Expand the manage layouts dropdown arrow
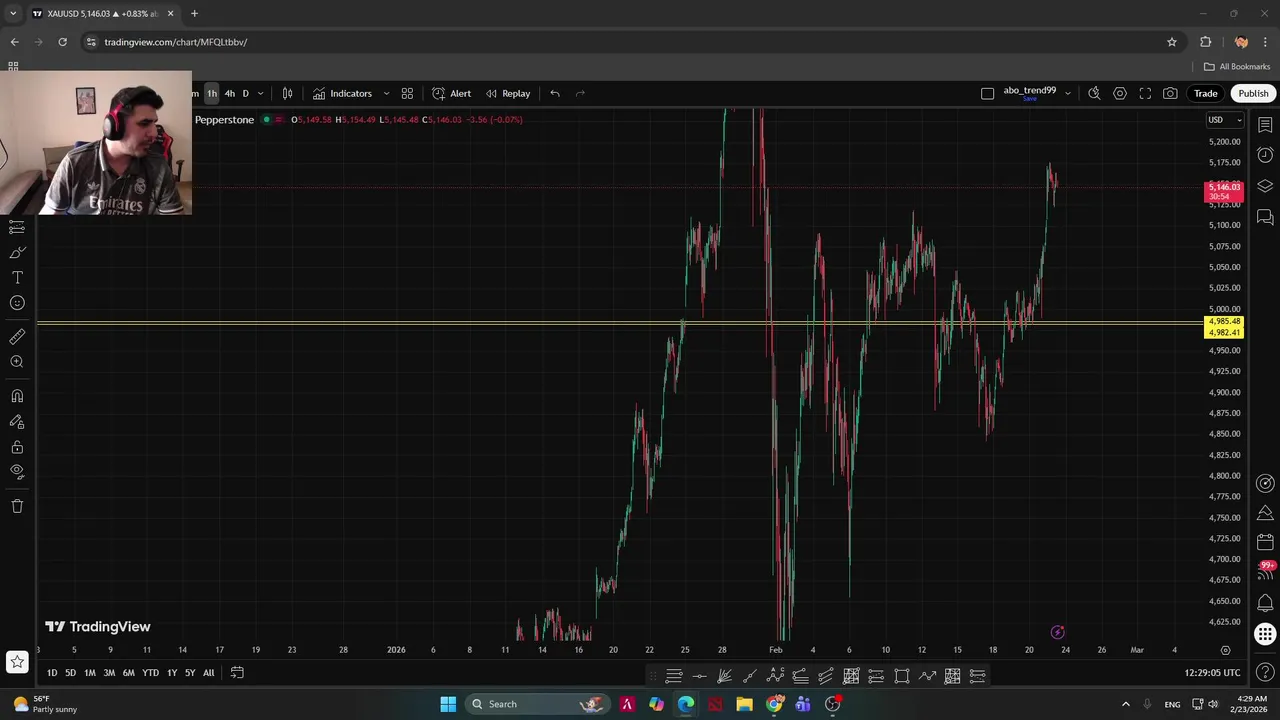The width and height of the screenshot is (1280, 720). pyautogui.click(x=1067, y=93)
